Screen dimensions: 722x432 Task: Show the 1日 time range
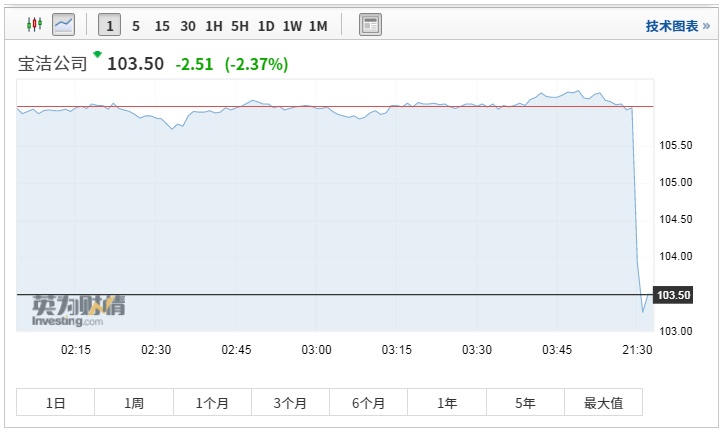pyautogui.click(x=56, y=403)
